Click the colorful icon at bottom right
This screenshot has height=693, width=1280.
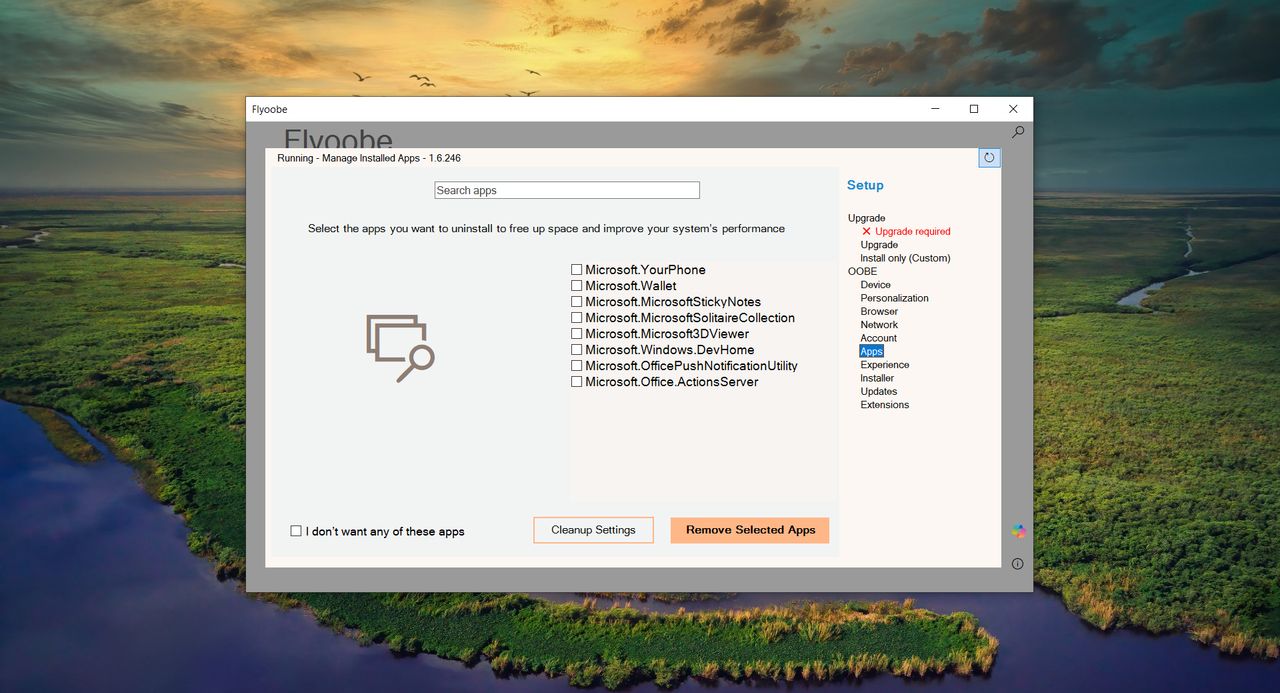pyautogui.click(x=1018, y=531)
